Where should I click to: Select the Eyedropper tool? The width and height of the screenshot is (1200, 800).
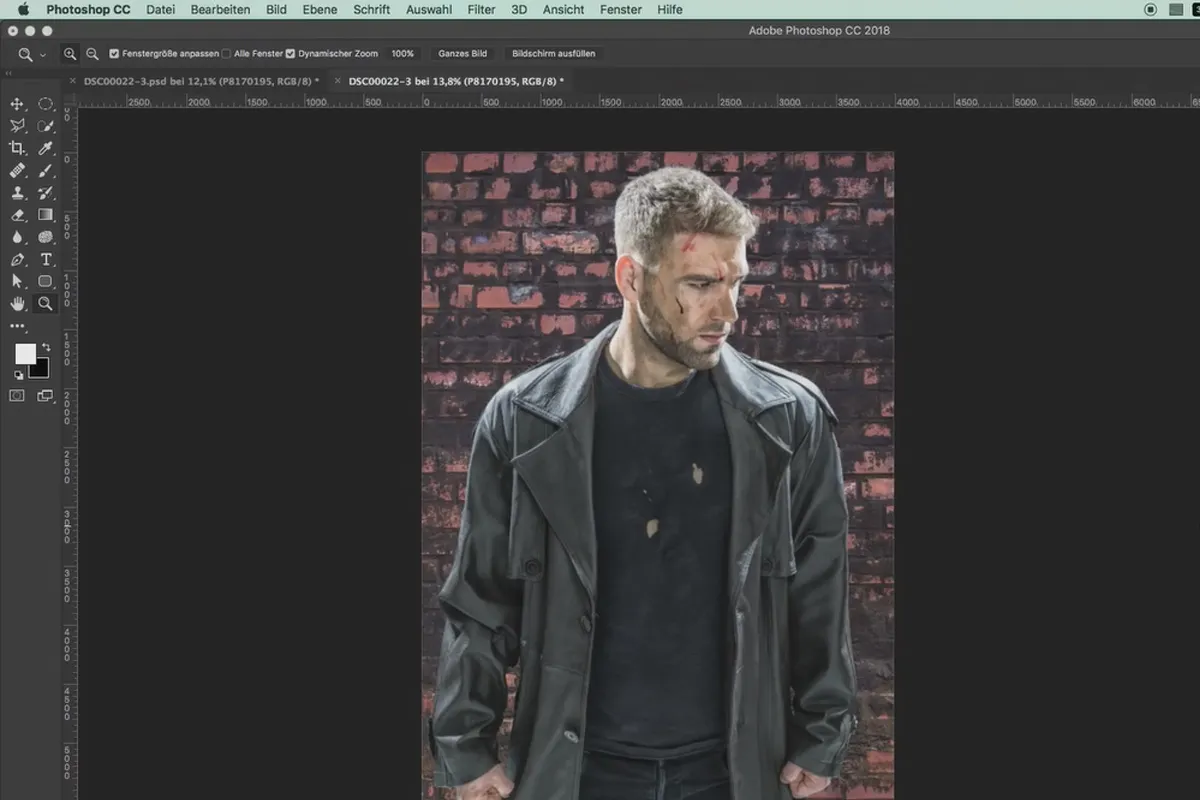click(46, 148)
